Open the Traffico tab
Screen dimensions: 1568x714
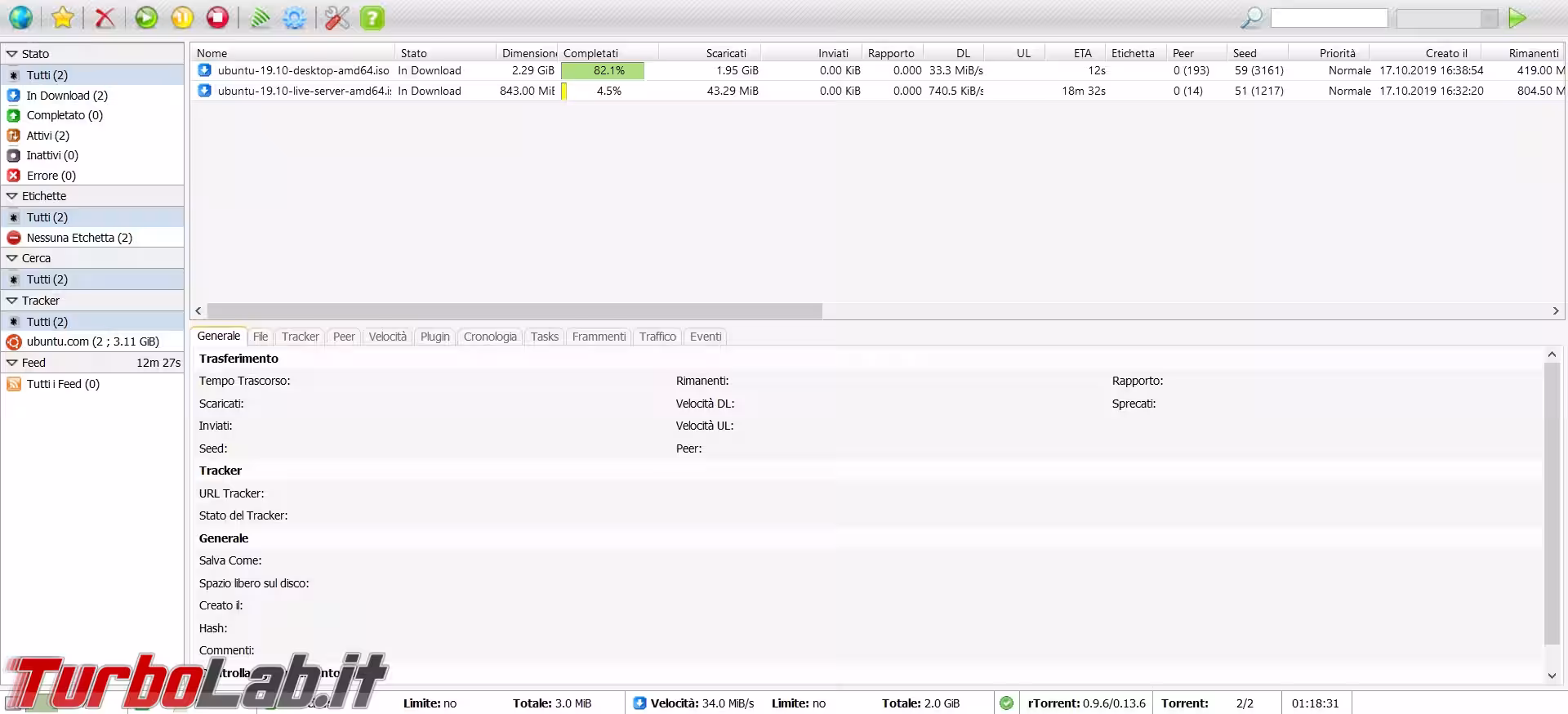(x=657, y=337)
